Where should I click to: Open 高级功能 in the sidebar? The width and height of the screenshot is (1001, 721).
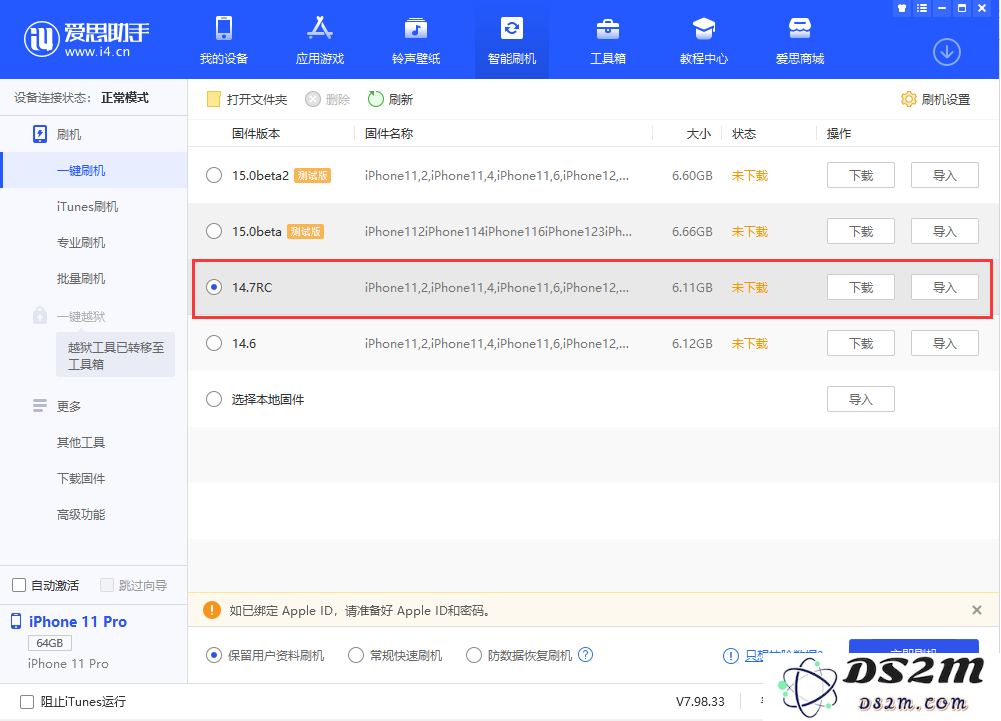click(x=81, y=514)
